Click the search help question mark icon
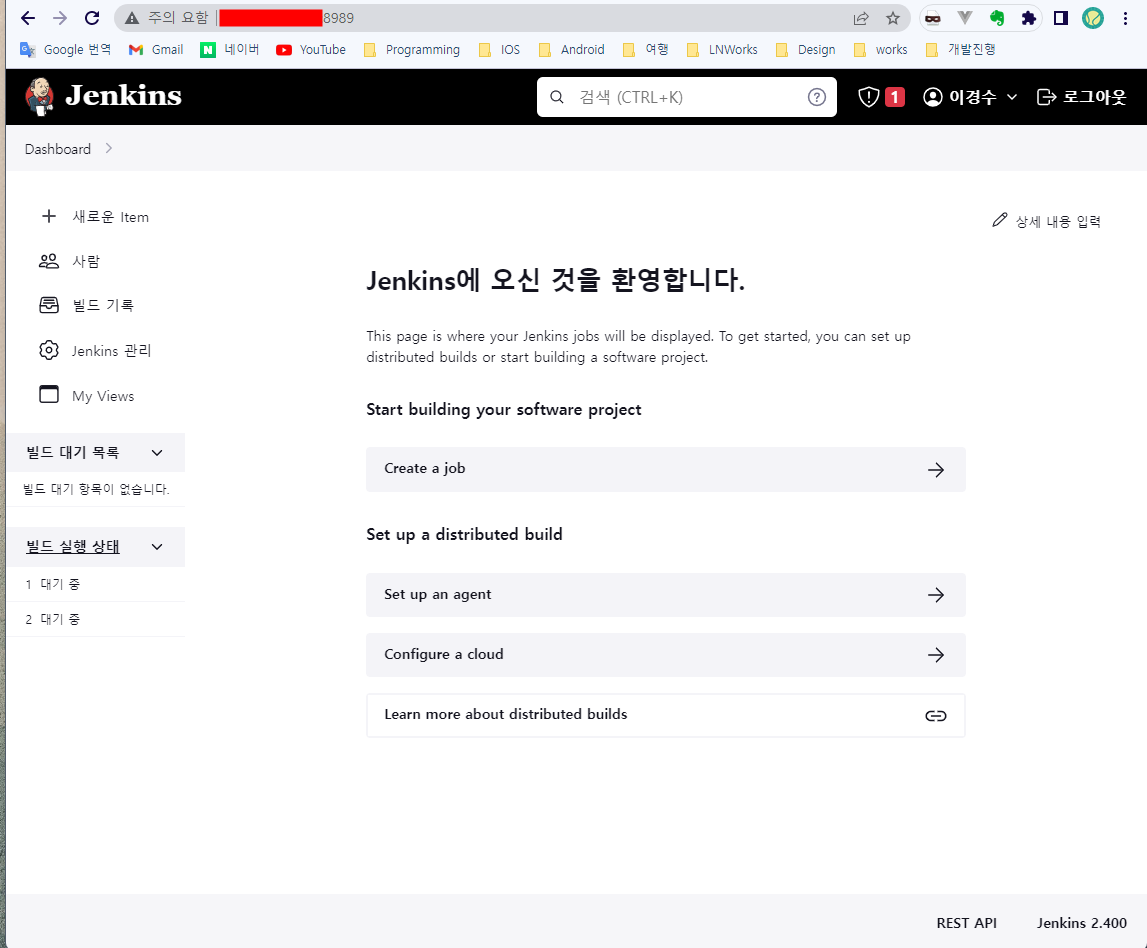The width and height of the screenshot is (1147, 948). tap(816, 97)
